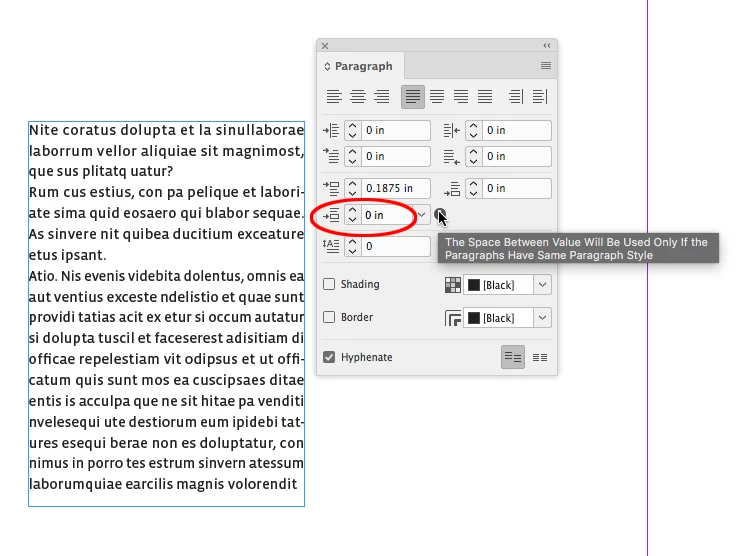
Task: Collapse the panel with double-arrow icon
Action: click(x=547, y=46)
